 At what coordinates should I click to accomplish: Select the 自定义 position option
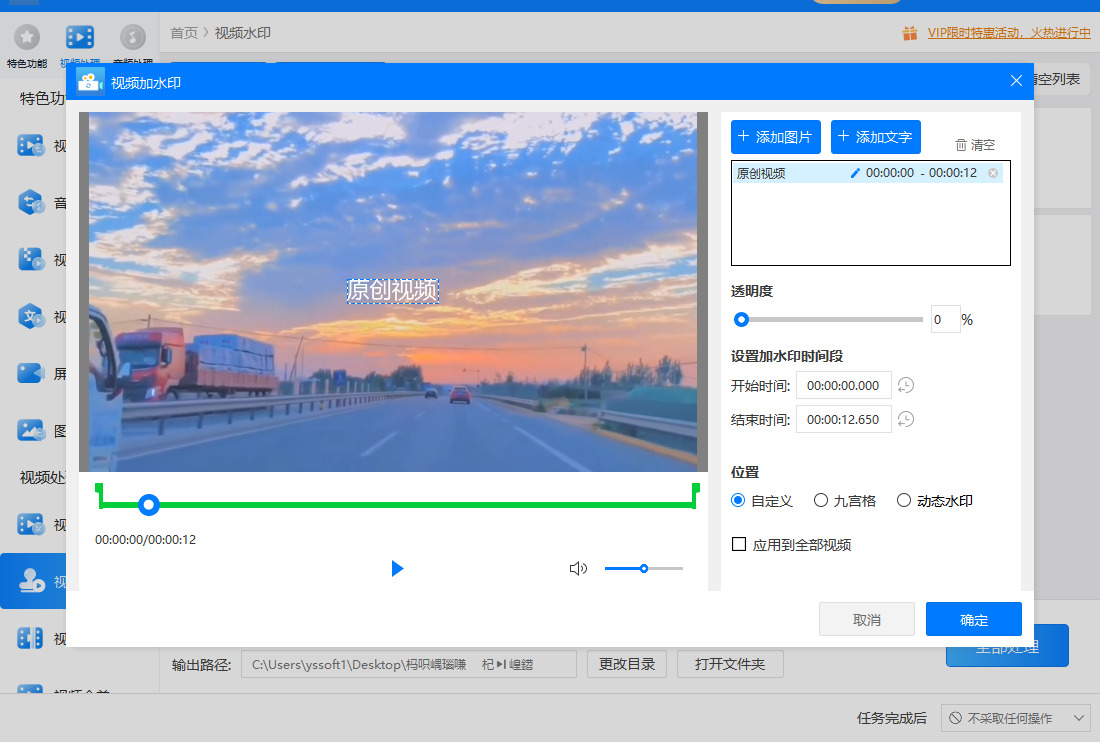point(762,501)
